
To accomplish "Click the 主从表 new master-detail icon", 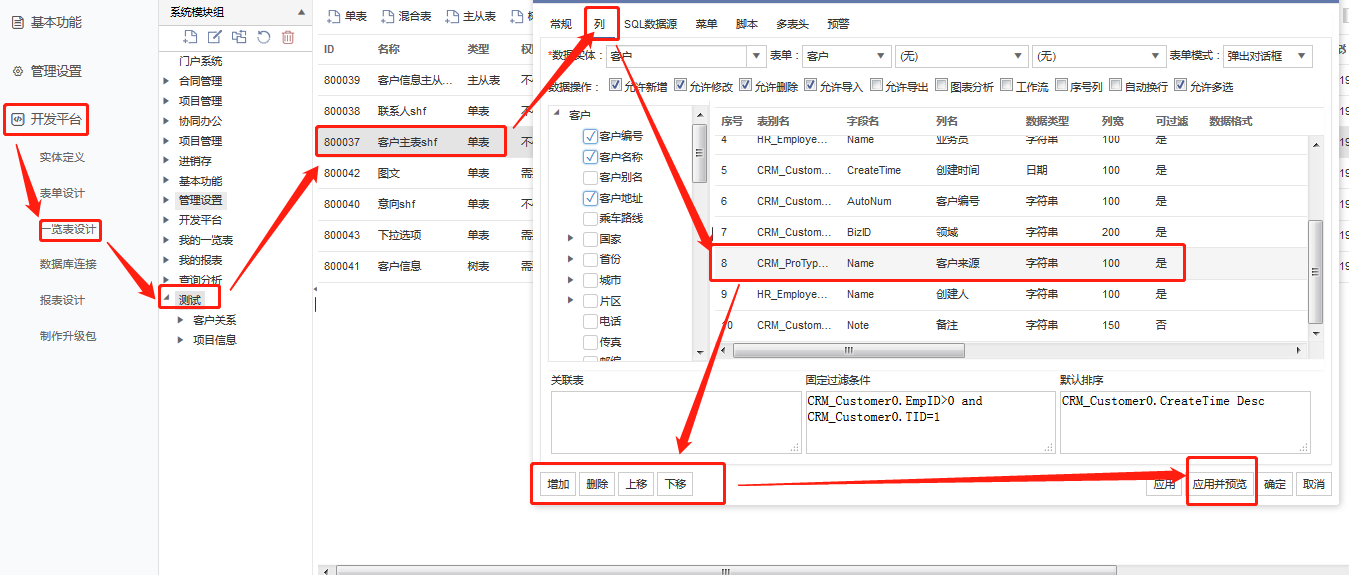I will [453, 17].
